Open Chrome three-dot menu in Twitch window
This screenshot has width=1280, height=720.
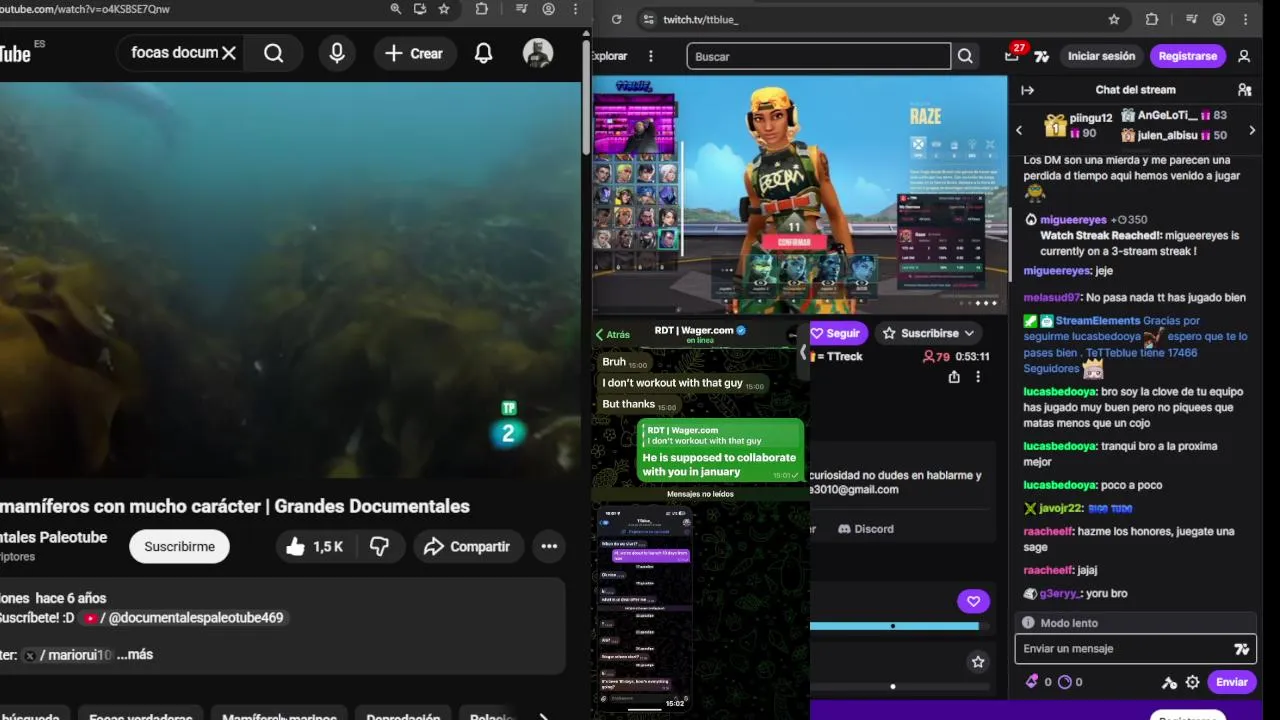pyautogui.click(x=1246, y=19)
